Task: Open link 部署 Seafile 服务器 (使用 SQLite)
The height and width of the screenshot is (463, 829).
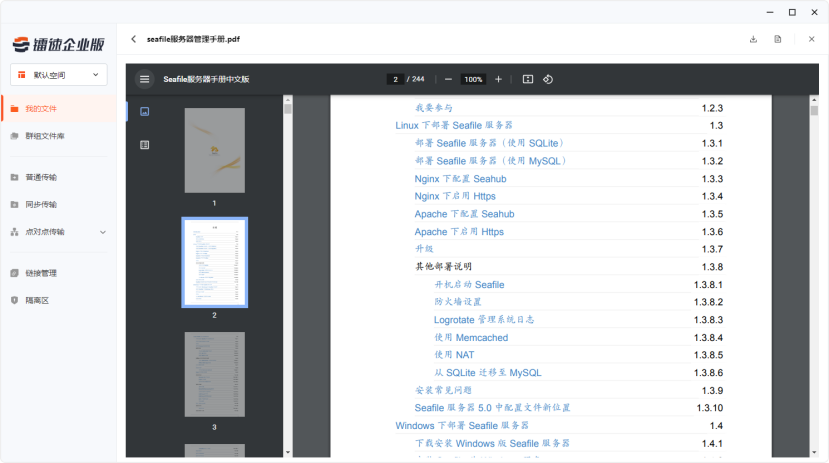Action: tap(489, 143)
